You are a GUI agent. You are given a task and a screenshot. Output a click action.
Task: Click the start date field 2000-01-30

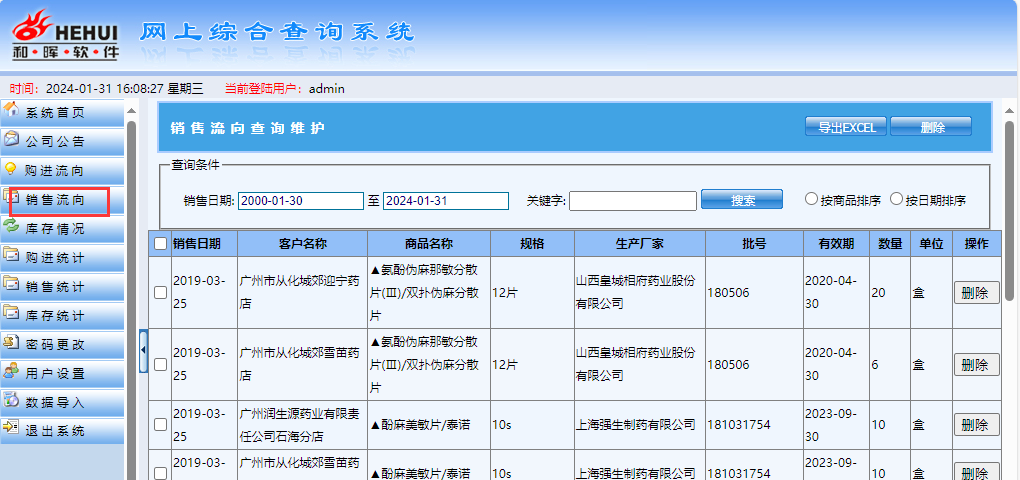pyautogui.click(x=300, y=201)
